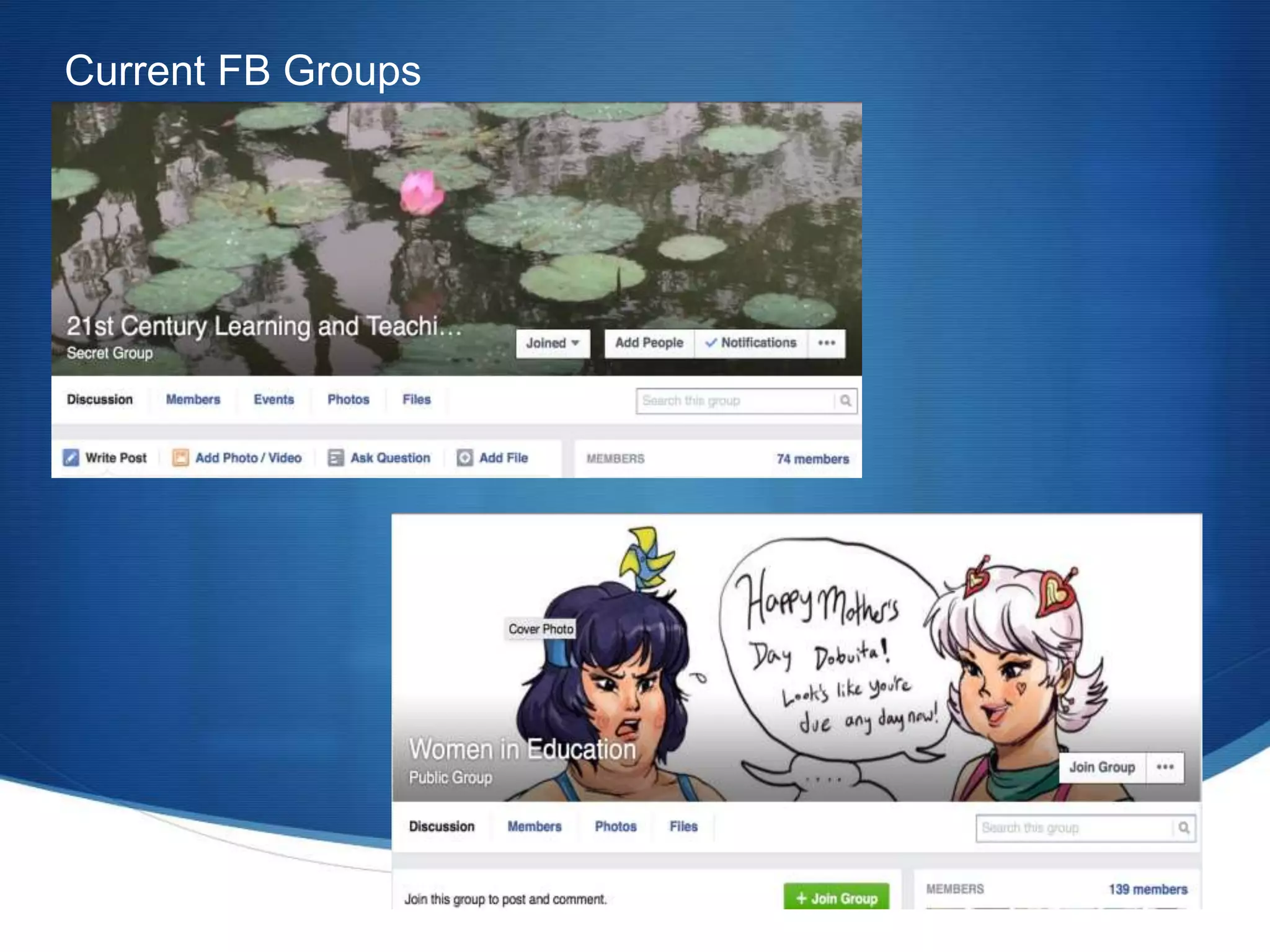Choose Add File link
The height and width of the screenshot is (952, 1270).
504,458
